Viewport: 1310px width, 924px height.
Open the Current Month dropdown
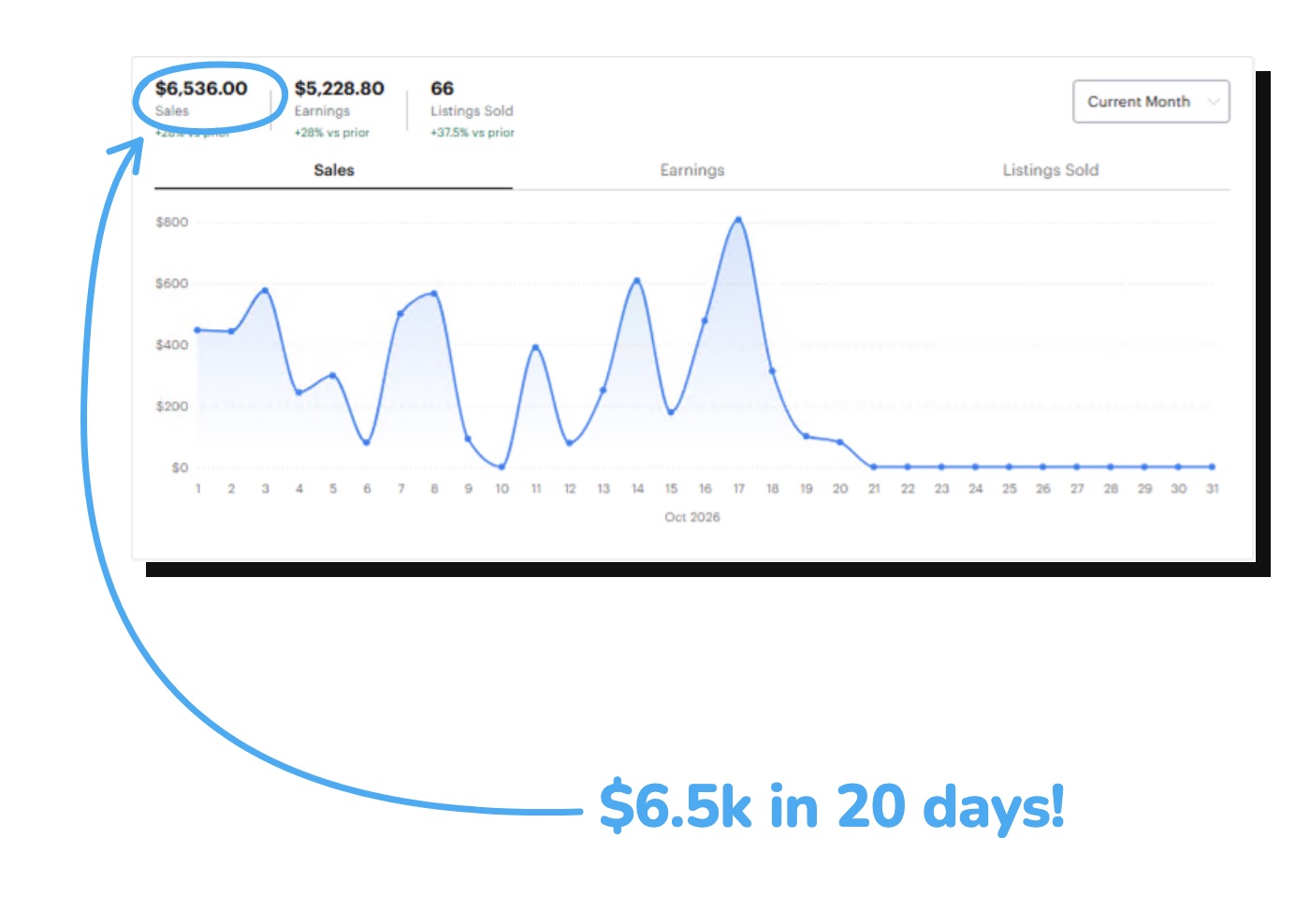[x=1151, y=102]
